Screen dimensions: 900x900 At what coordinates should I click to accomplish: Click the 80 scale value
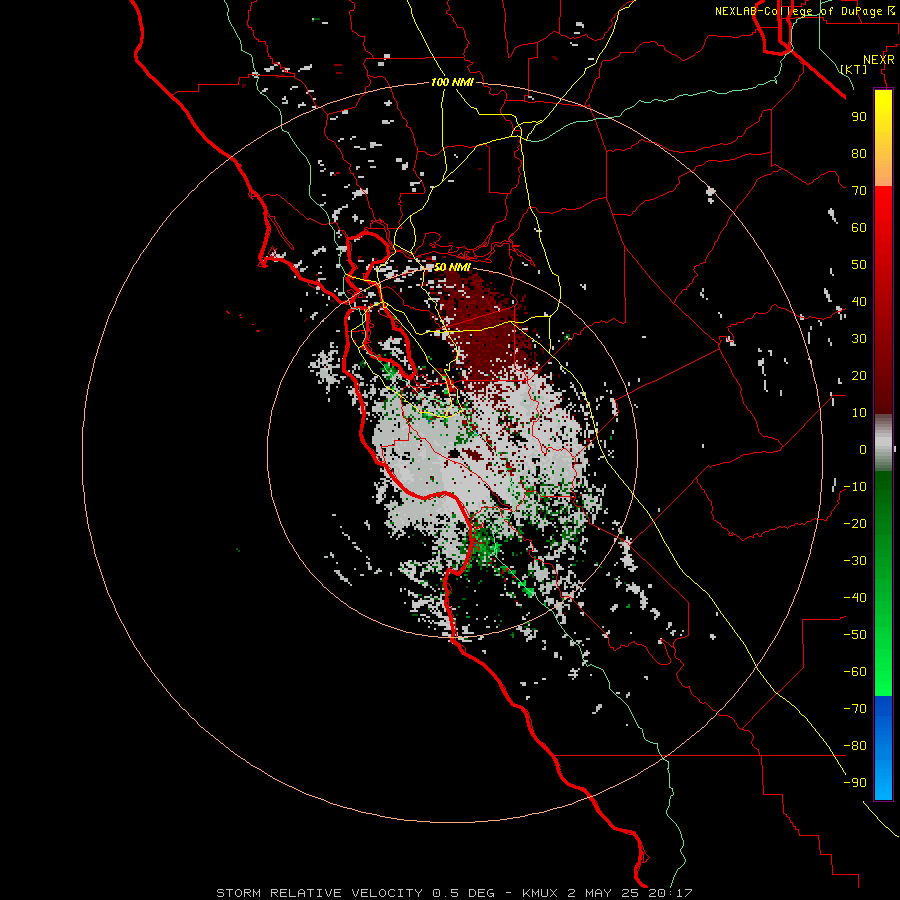(x=859, y=153)
